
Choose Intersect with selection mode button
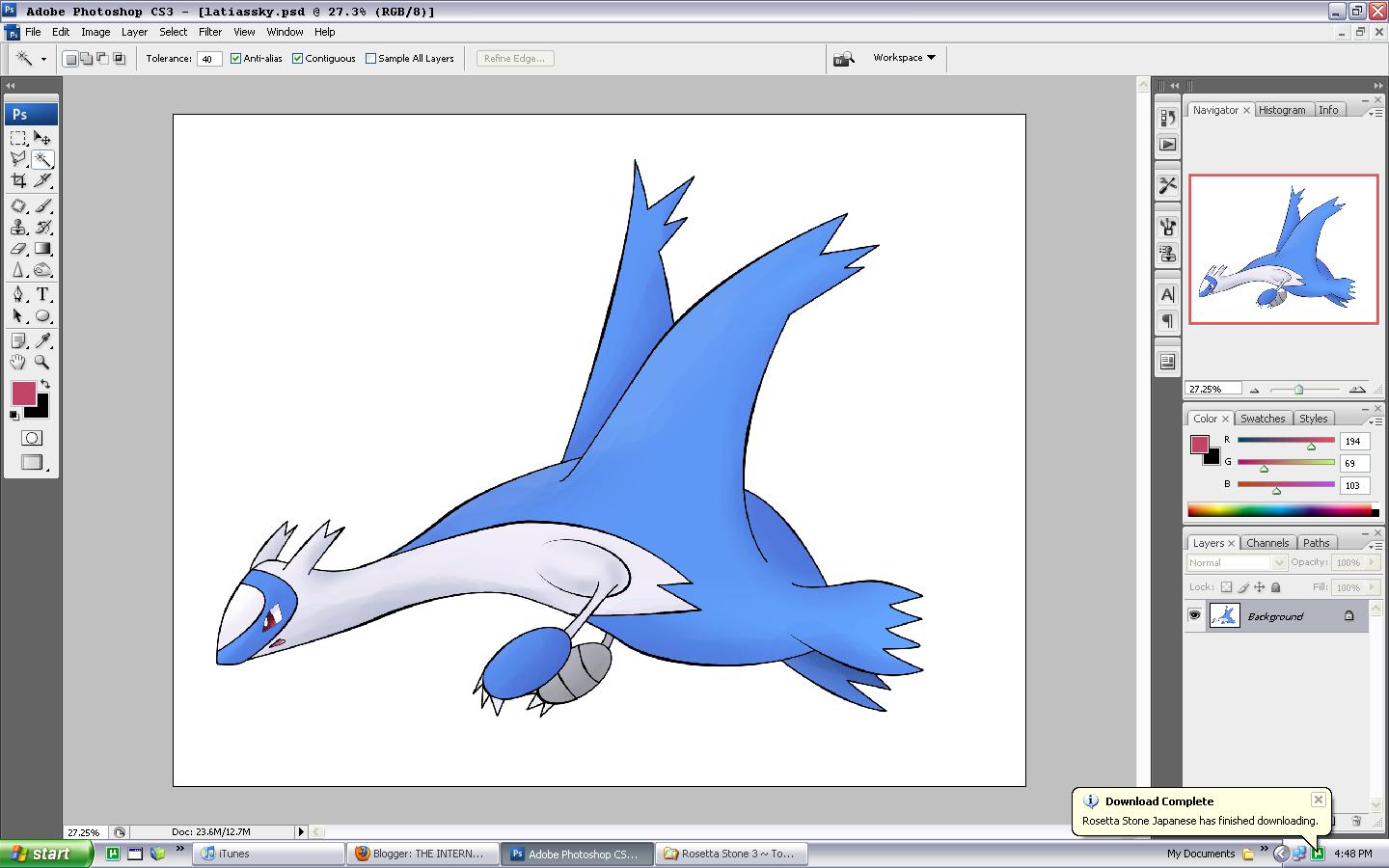(x=120, y=59)
